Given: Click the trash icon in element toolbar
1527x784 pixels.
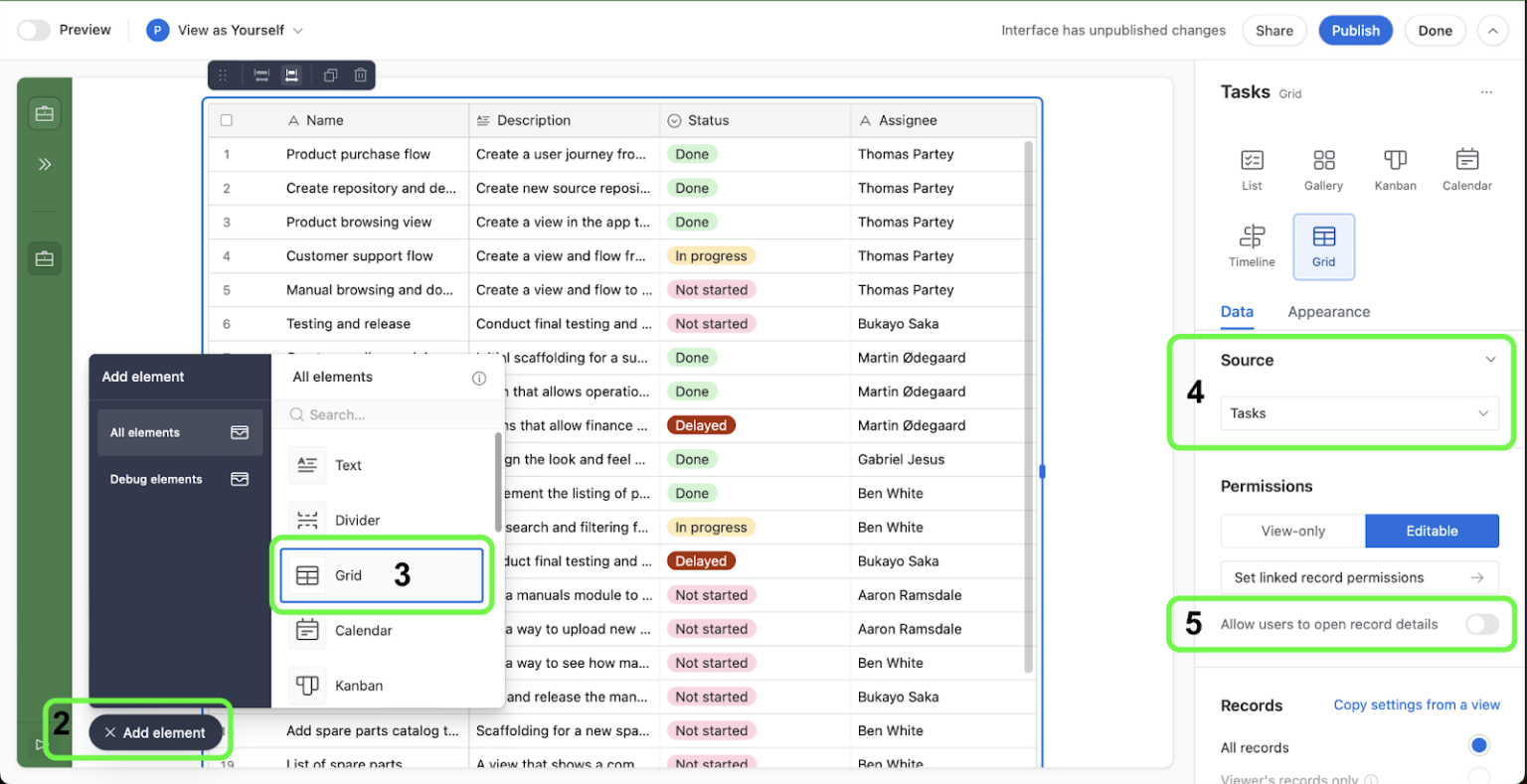Looking at the screenshot, I should coord(361,76).
